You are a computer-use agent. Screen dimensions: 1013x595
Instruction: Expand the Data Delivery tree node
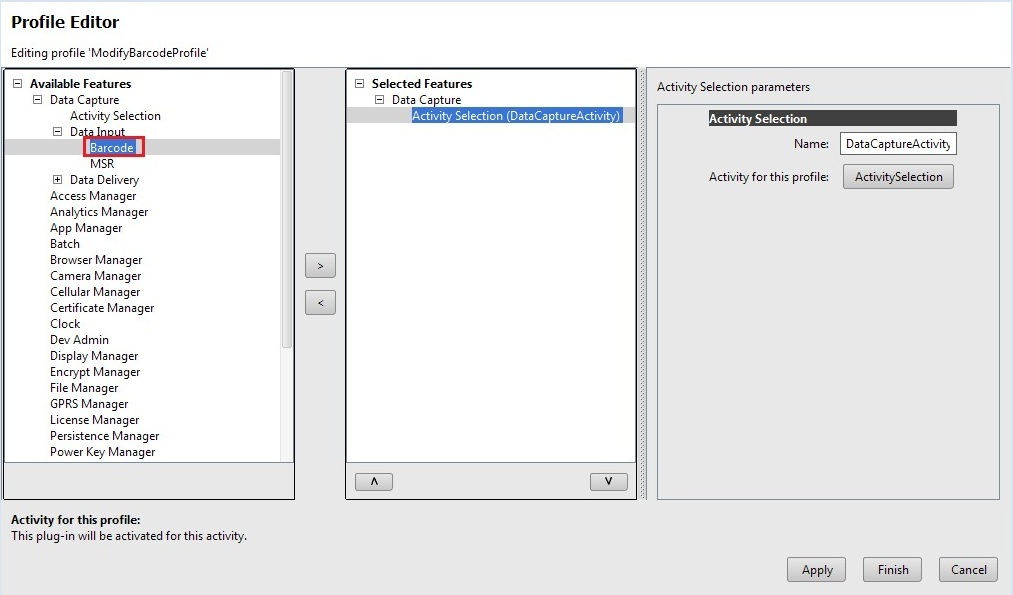point(57,180)
